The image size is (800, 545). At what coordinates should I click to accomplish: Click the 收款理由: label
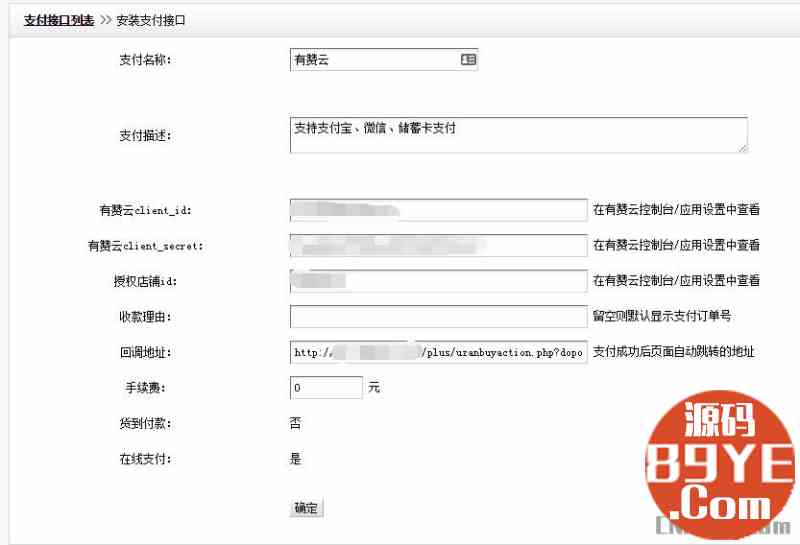(x=145, y=317)
